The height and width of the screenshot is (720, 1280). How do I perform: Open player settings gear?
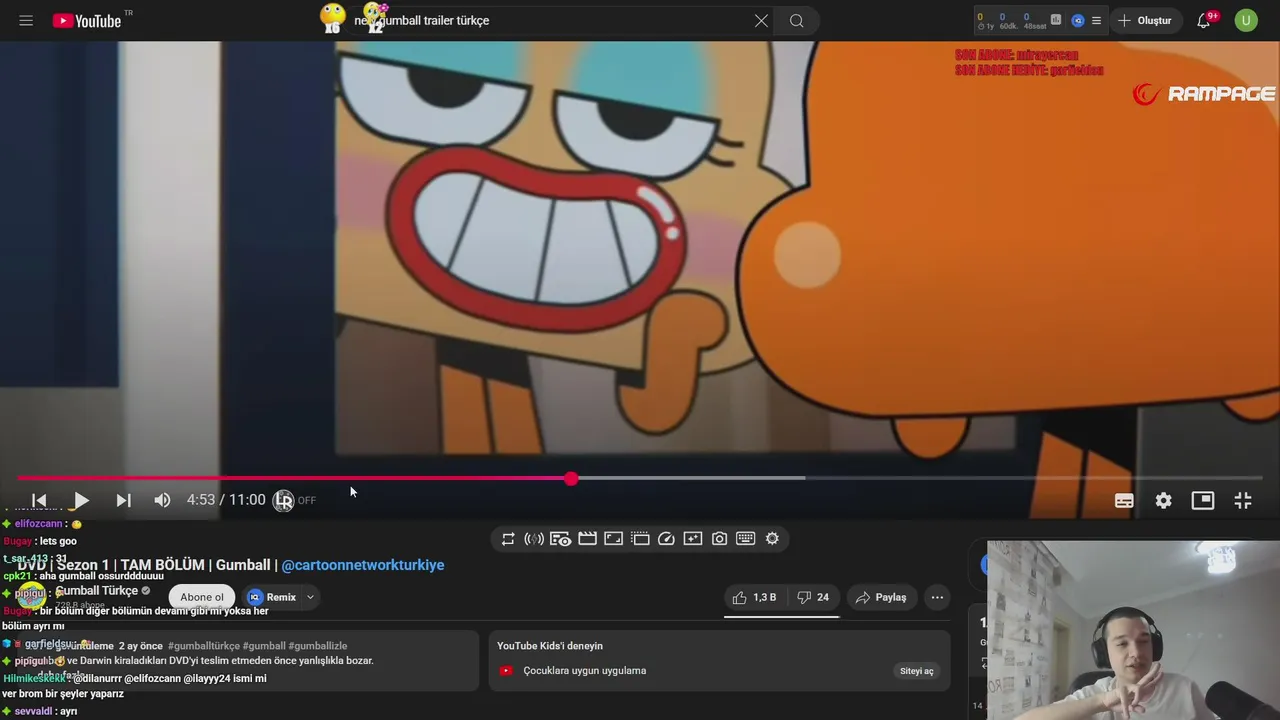point(1163,500)
